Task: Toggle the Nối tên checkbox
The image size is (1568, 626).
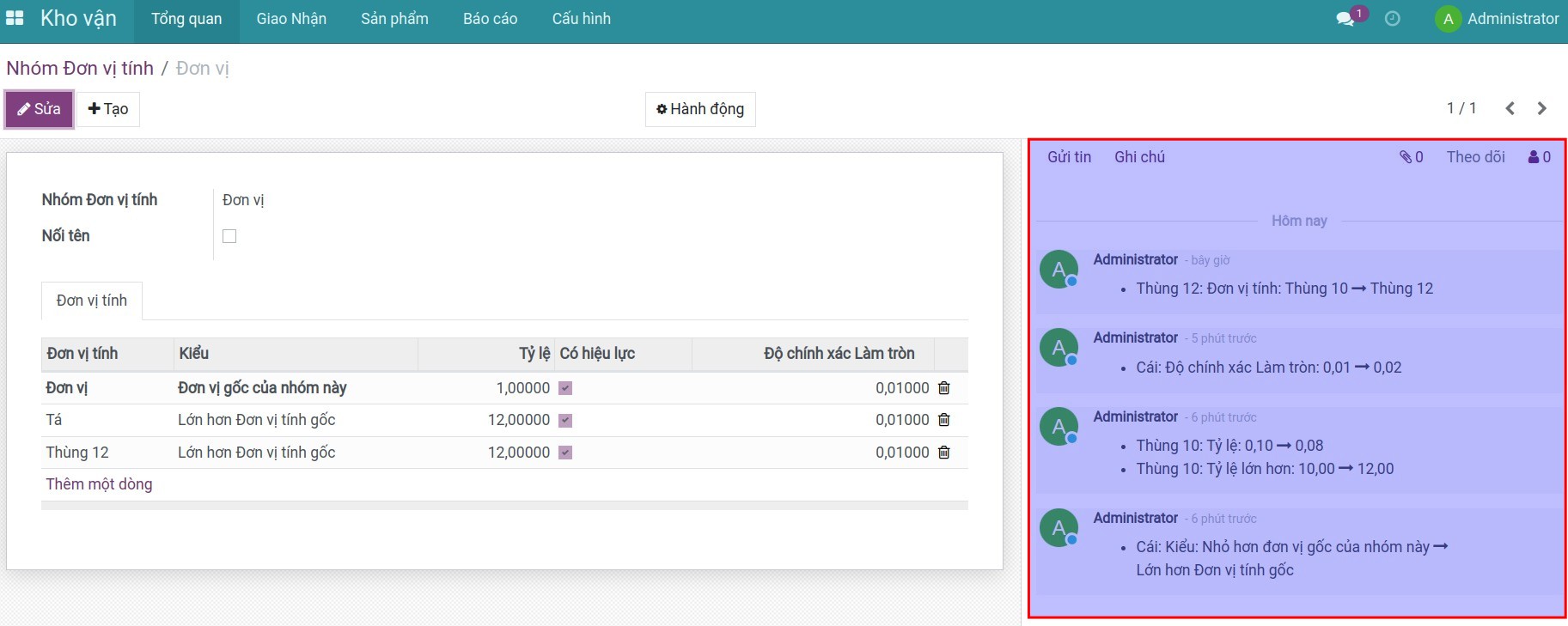Action: (229, 236)
